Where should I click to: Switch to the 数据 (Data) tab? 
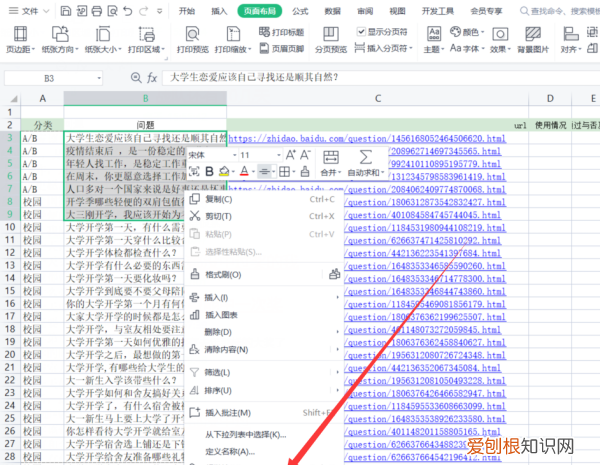(x=332, y=11)
